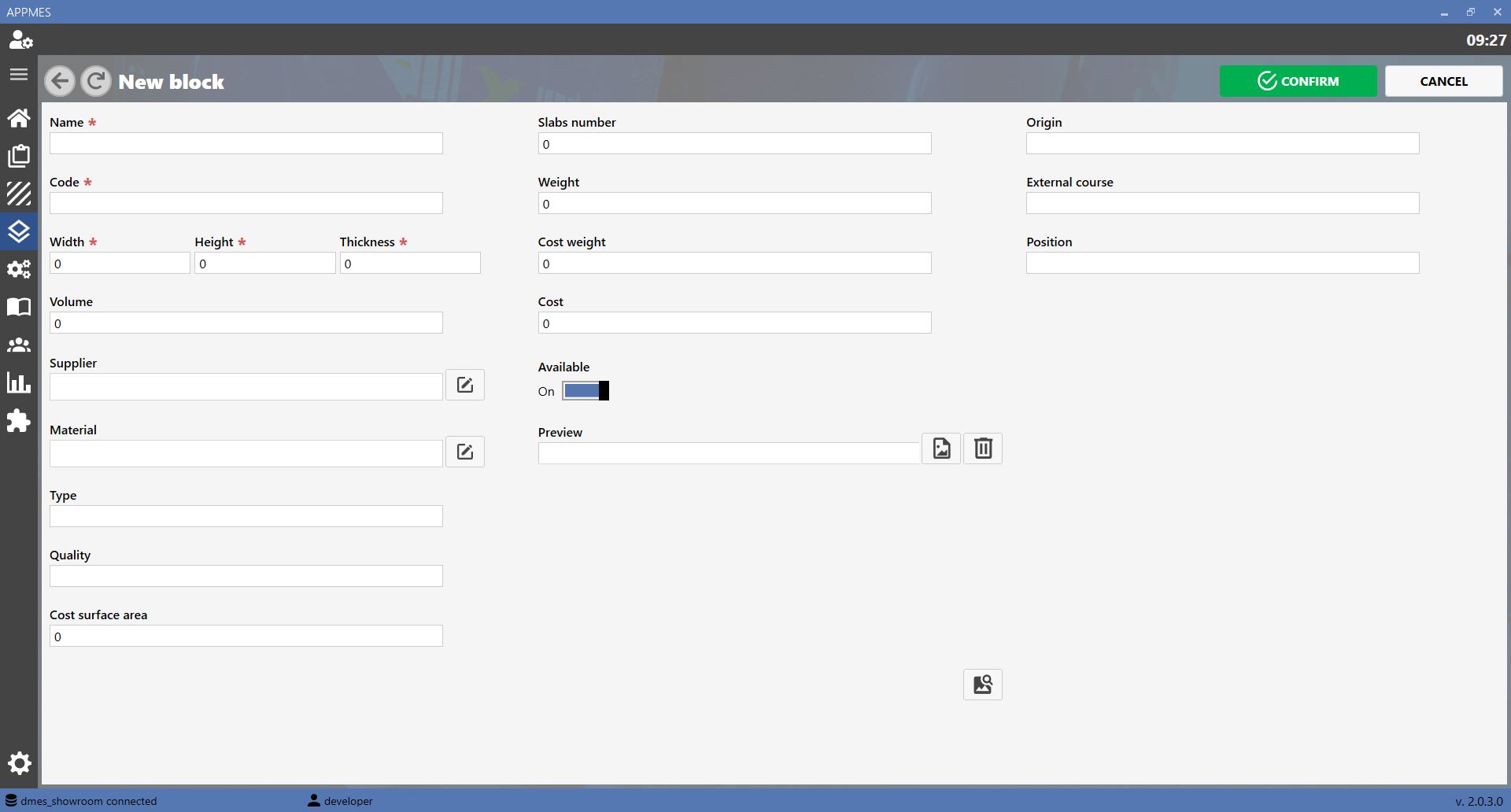Open the statistics bar chart icon
1511x812 pixels.
point(19,383)
